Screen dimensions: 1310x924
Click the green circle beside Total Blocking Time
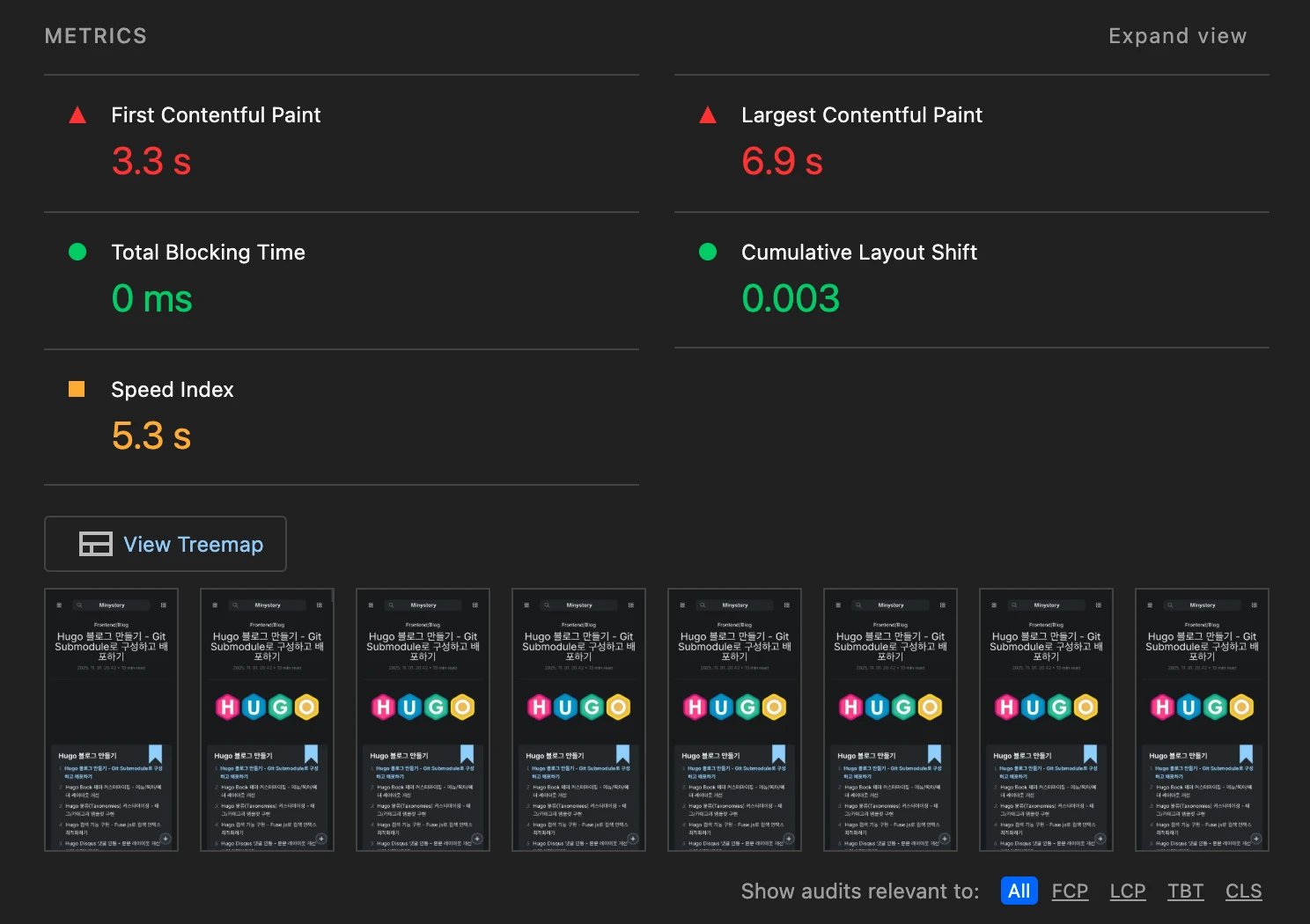(x=77, y=253)
